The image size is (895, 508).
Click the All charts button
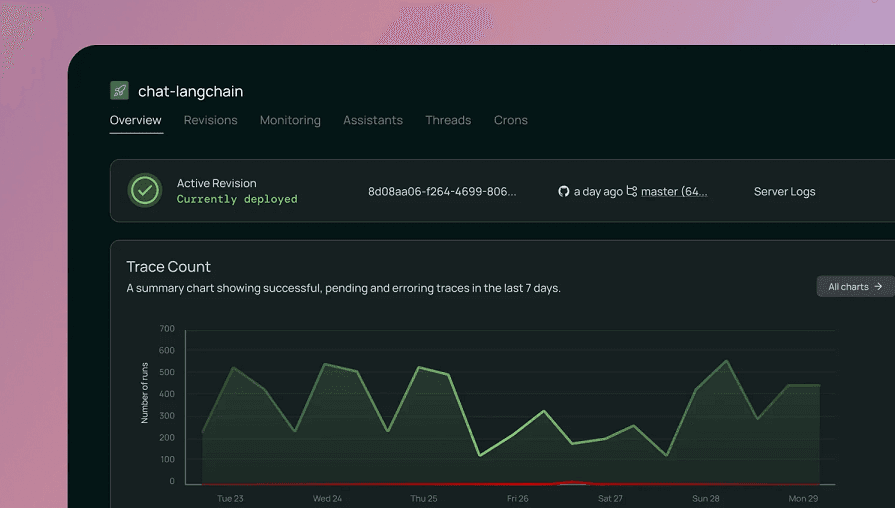[854, 287]
